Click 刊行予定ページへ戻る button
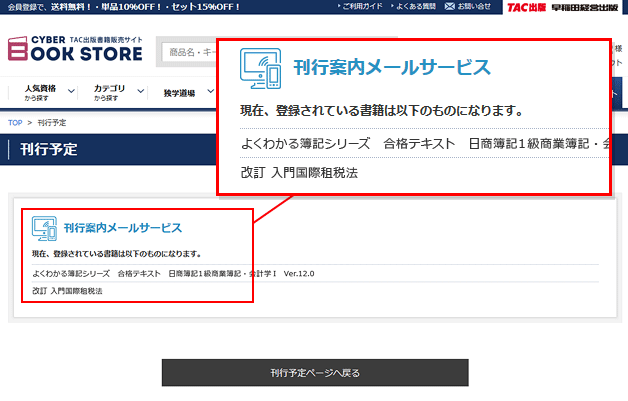 pyautogui.click(x=315, y=373)
